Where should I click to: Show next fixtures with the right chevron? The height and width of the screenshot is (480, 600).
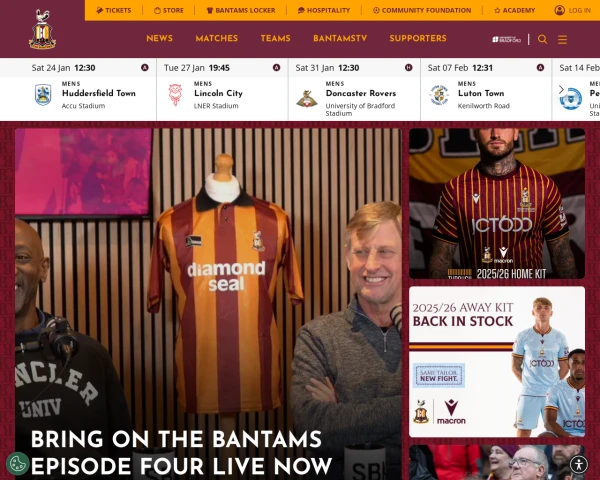pos(561,90)
